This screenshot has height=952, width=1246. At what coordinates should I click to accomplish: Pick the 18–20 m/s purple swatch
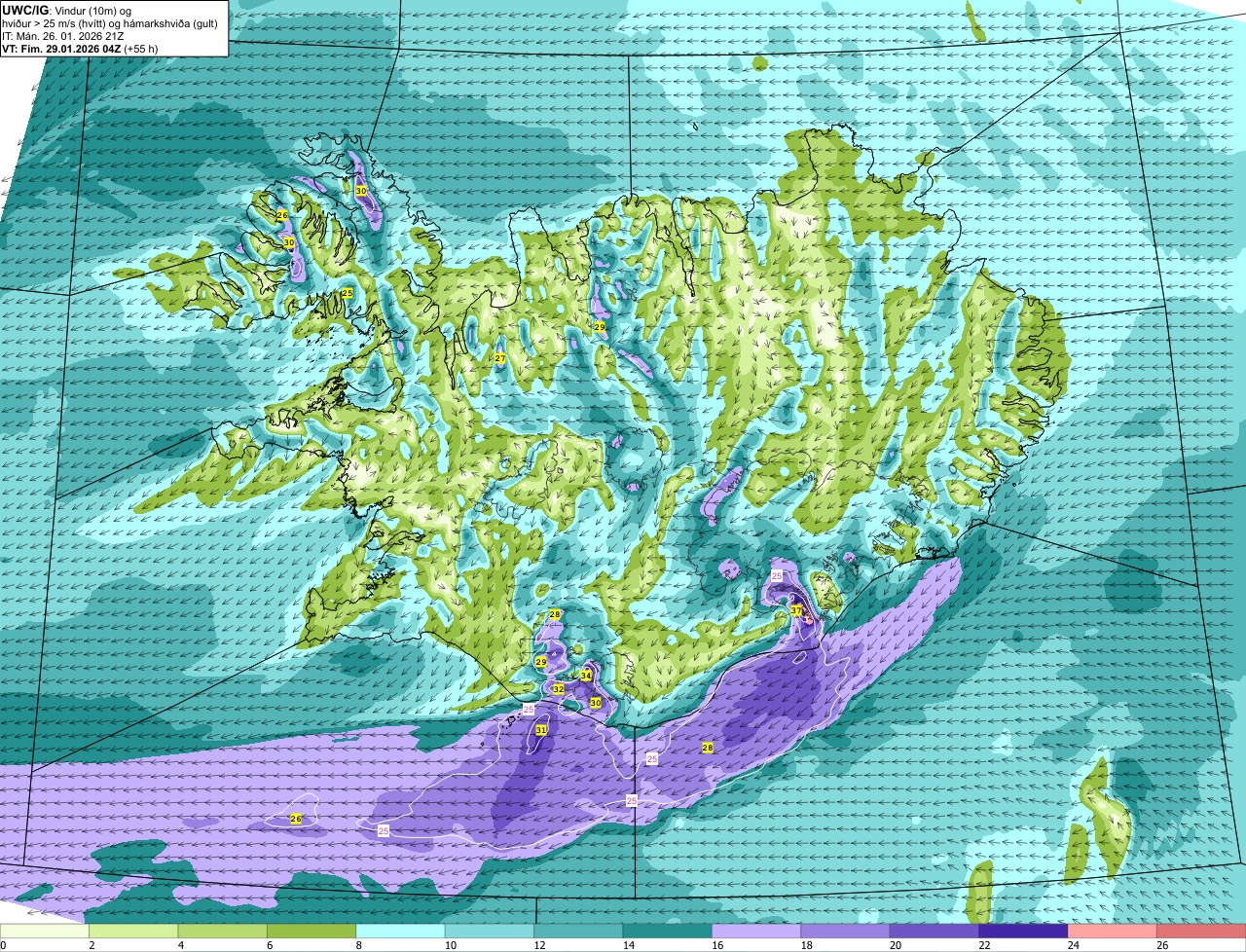[845, 931]
